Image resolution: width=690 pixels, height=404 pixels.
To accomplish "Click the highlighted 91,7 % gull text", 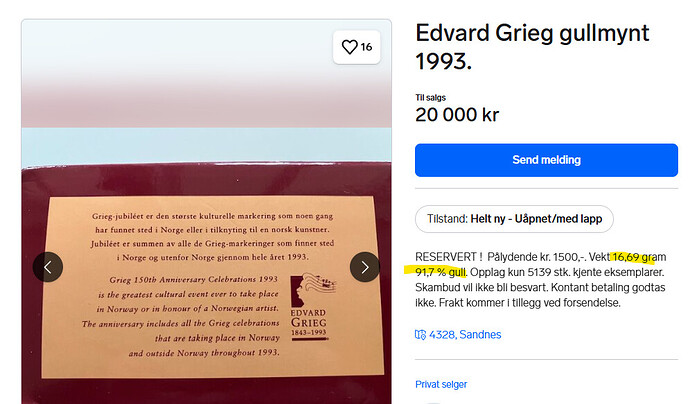I will click(440, 272).
